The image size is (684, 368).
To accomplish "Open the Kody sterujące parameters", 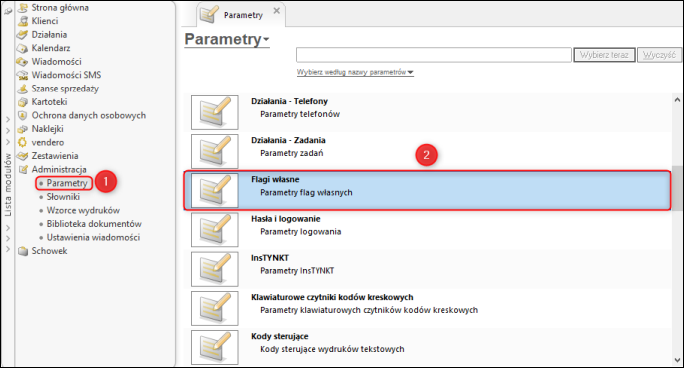I will (427, 348).
